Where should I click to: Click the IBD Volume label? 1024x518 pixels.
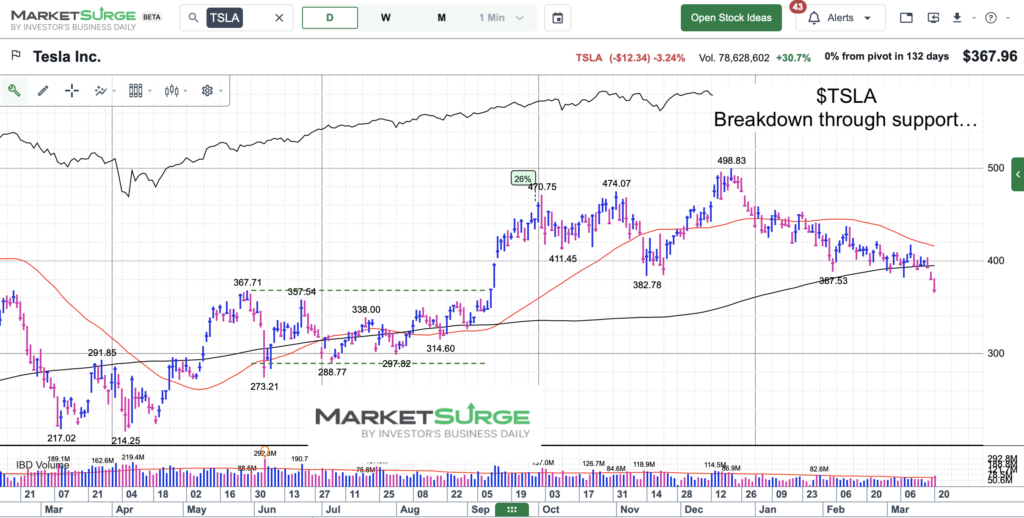pyautogui.click(x=42, y=465)
